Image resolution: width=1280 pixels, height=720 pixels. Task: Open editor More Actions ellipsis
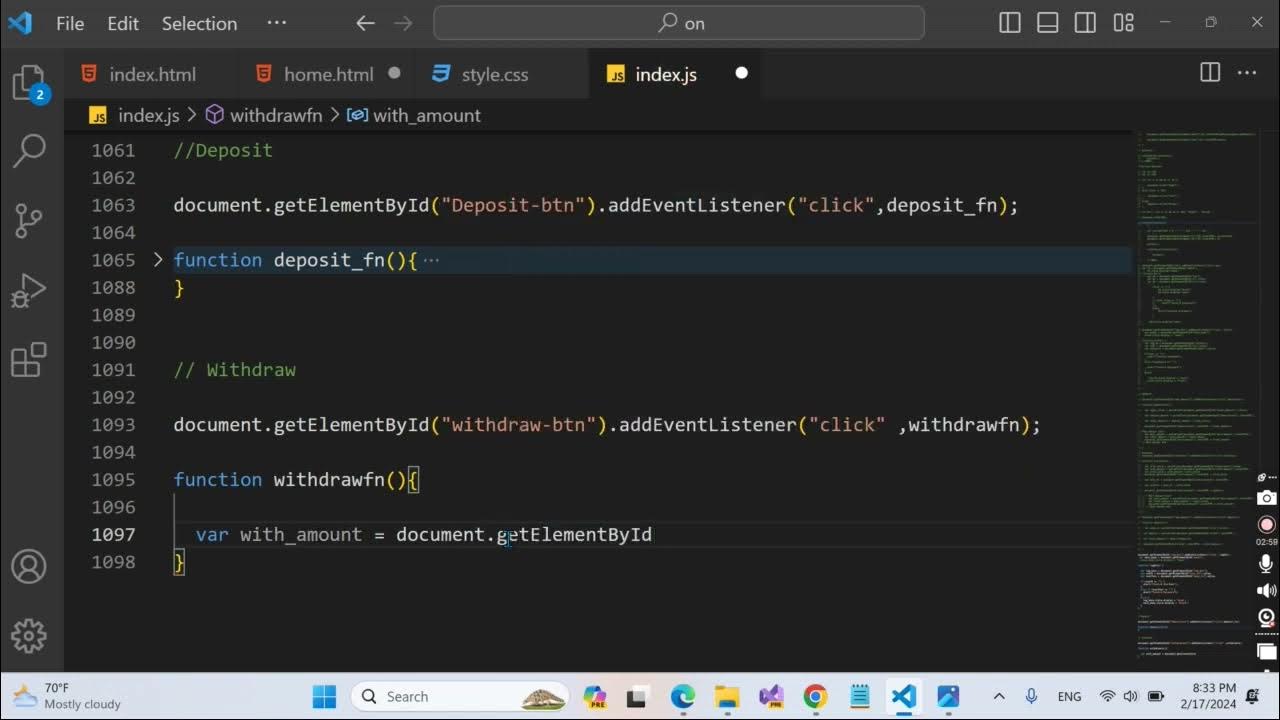click(x=1247, y=72)
